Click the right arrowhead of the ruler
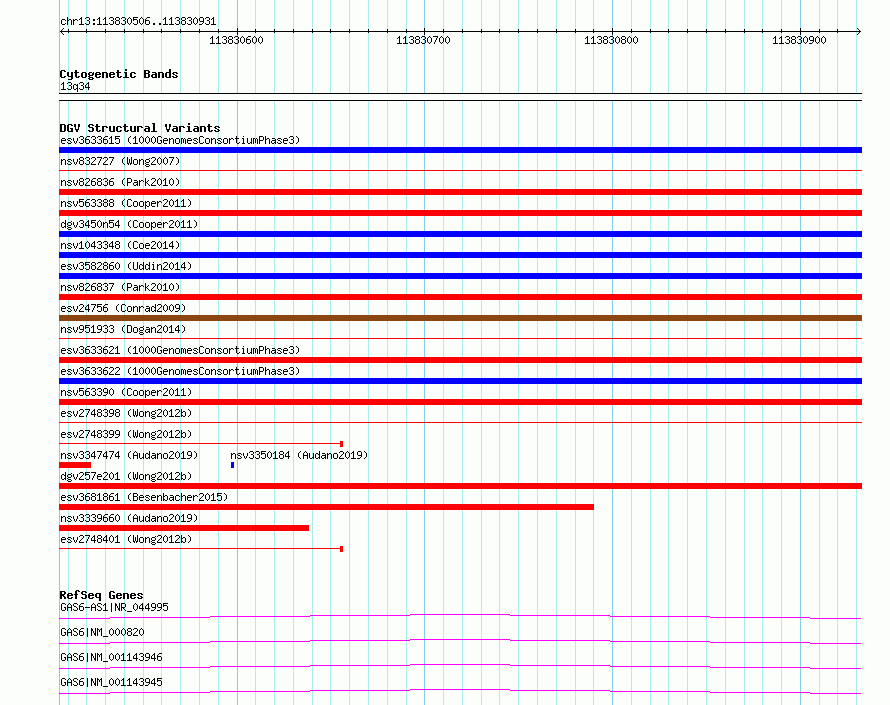The image size is (890, 705). pyautogui.click(x=859, y=31)
